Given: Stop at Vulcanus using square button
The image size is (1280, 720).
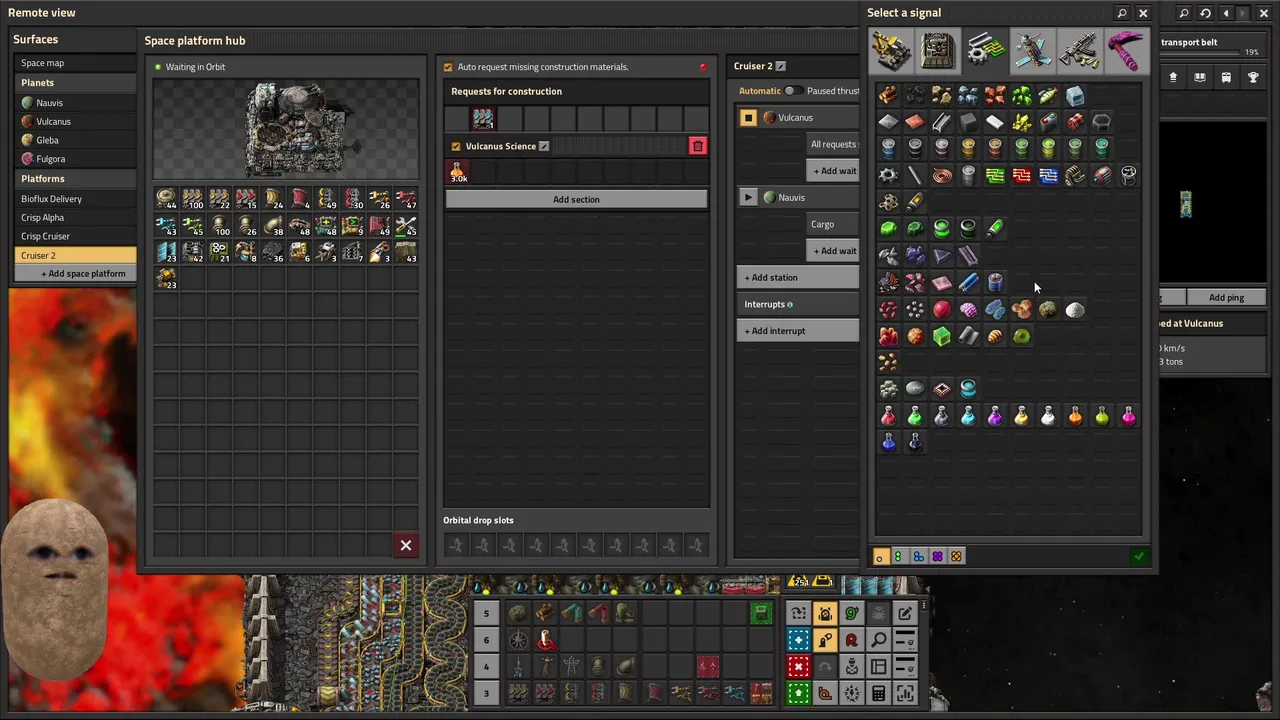Looking at the screenshot, I should point(748,118).
